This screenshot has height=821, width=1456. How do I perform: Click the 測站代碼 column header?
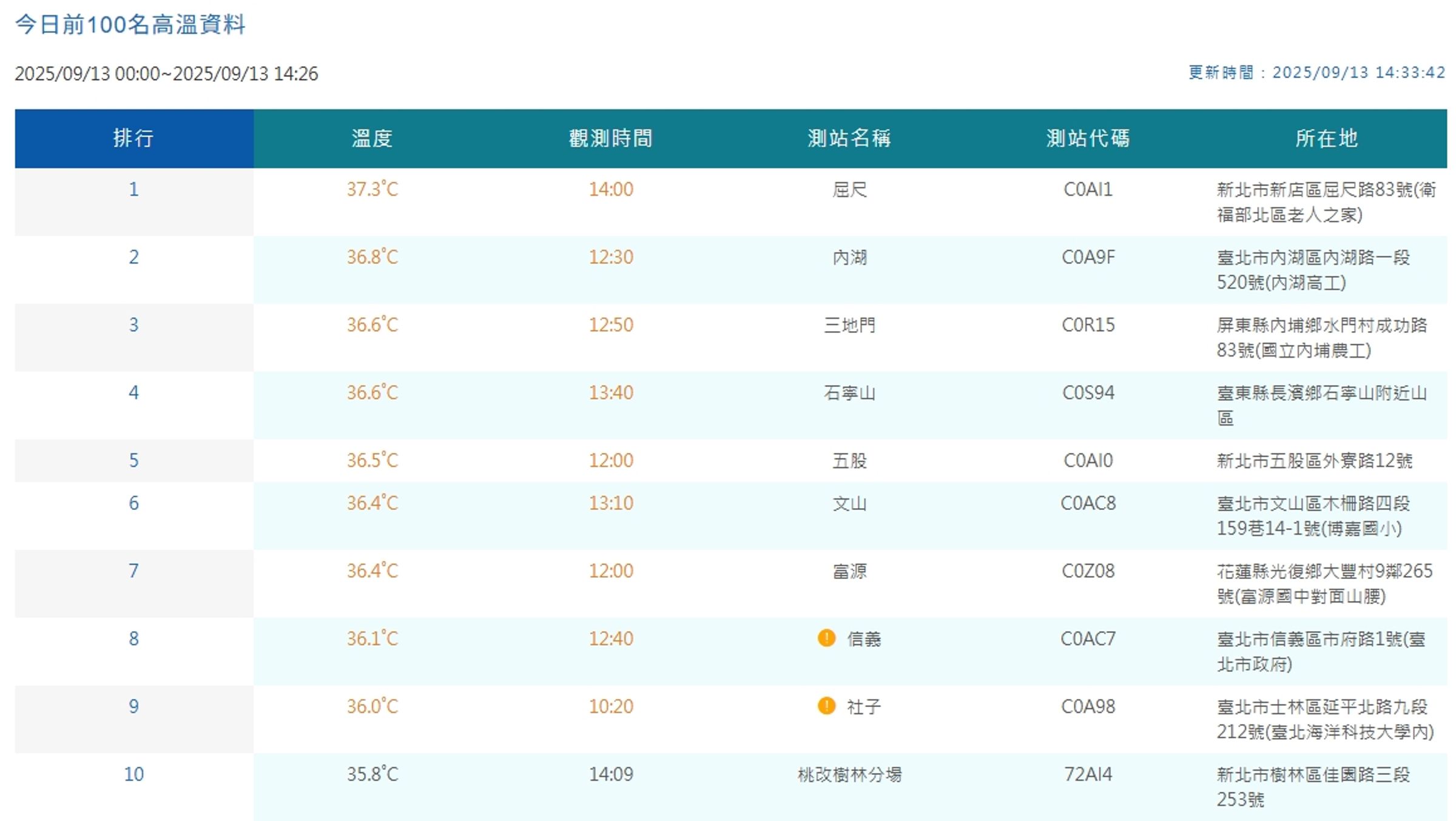[1088, 138]
